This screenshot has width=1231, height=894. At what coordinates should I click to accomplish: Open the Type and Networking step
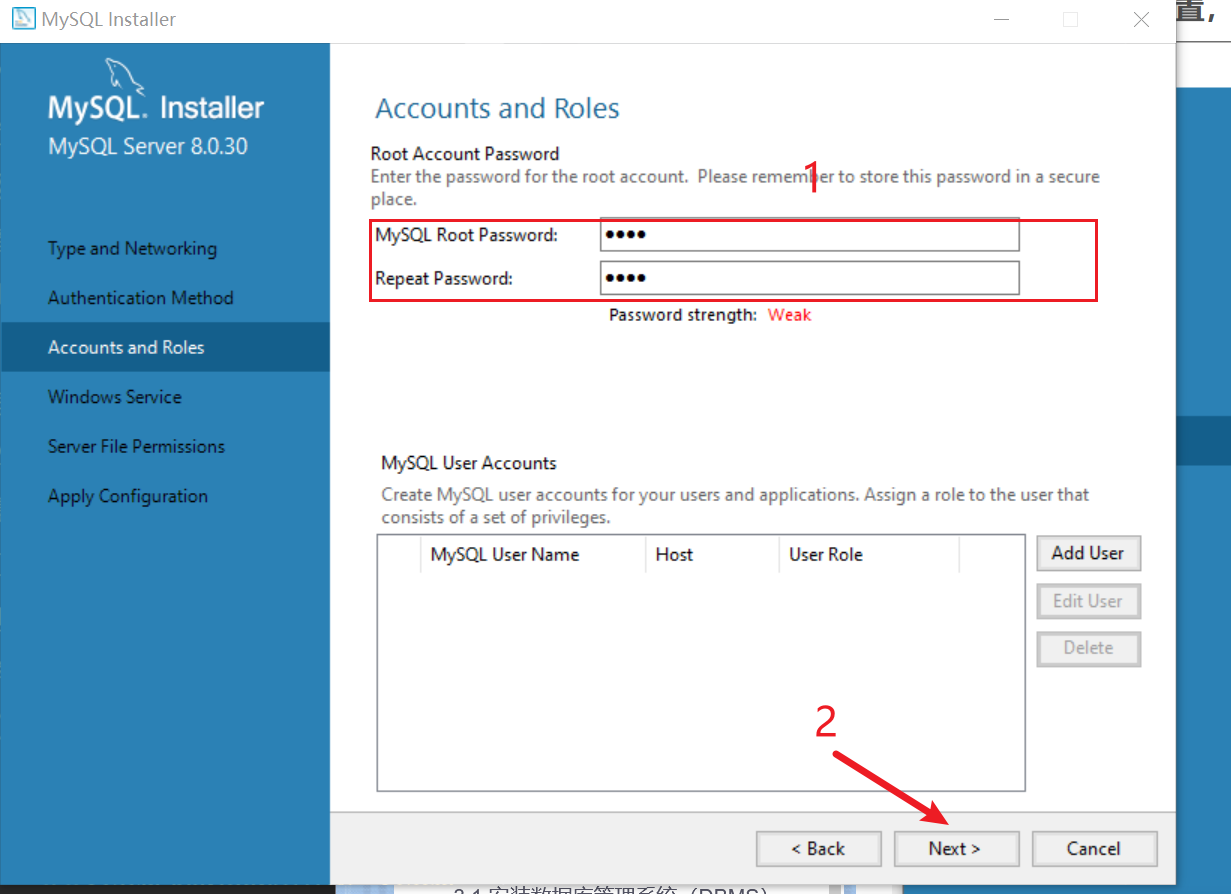(x=132, y=249)
